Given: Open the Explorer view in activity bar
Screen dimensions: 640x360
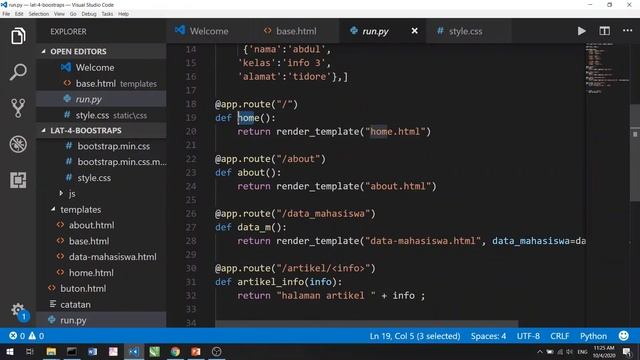Looking at the screenshot, I should coord(18,36).
